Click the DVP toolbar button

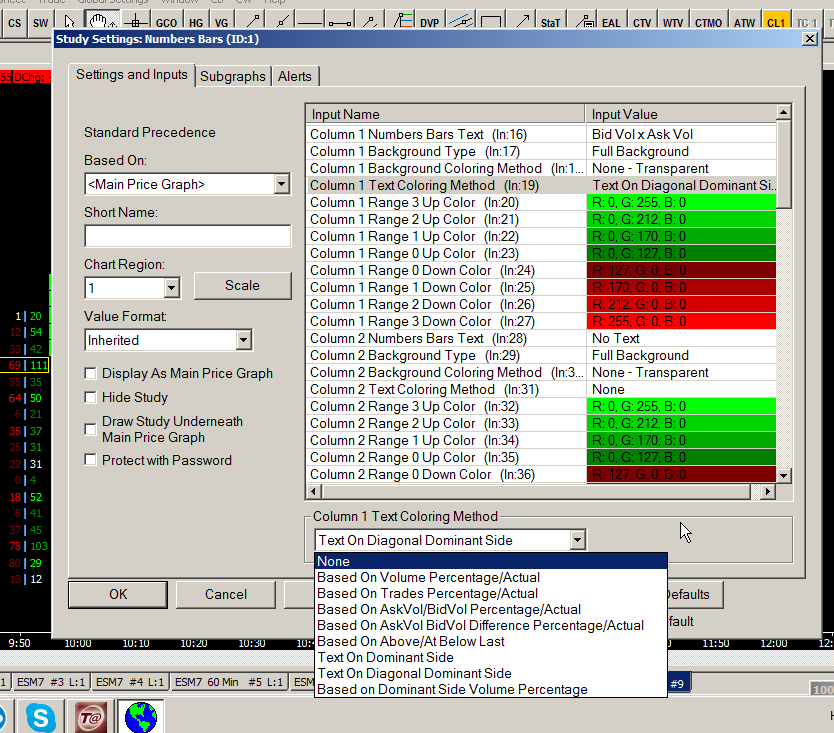pyautogui.click(x=429, y=22)
